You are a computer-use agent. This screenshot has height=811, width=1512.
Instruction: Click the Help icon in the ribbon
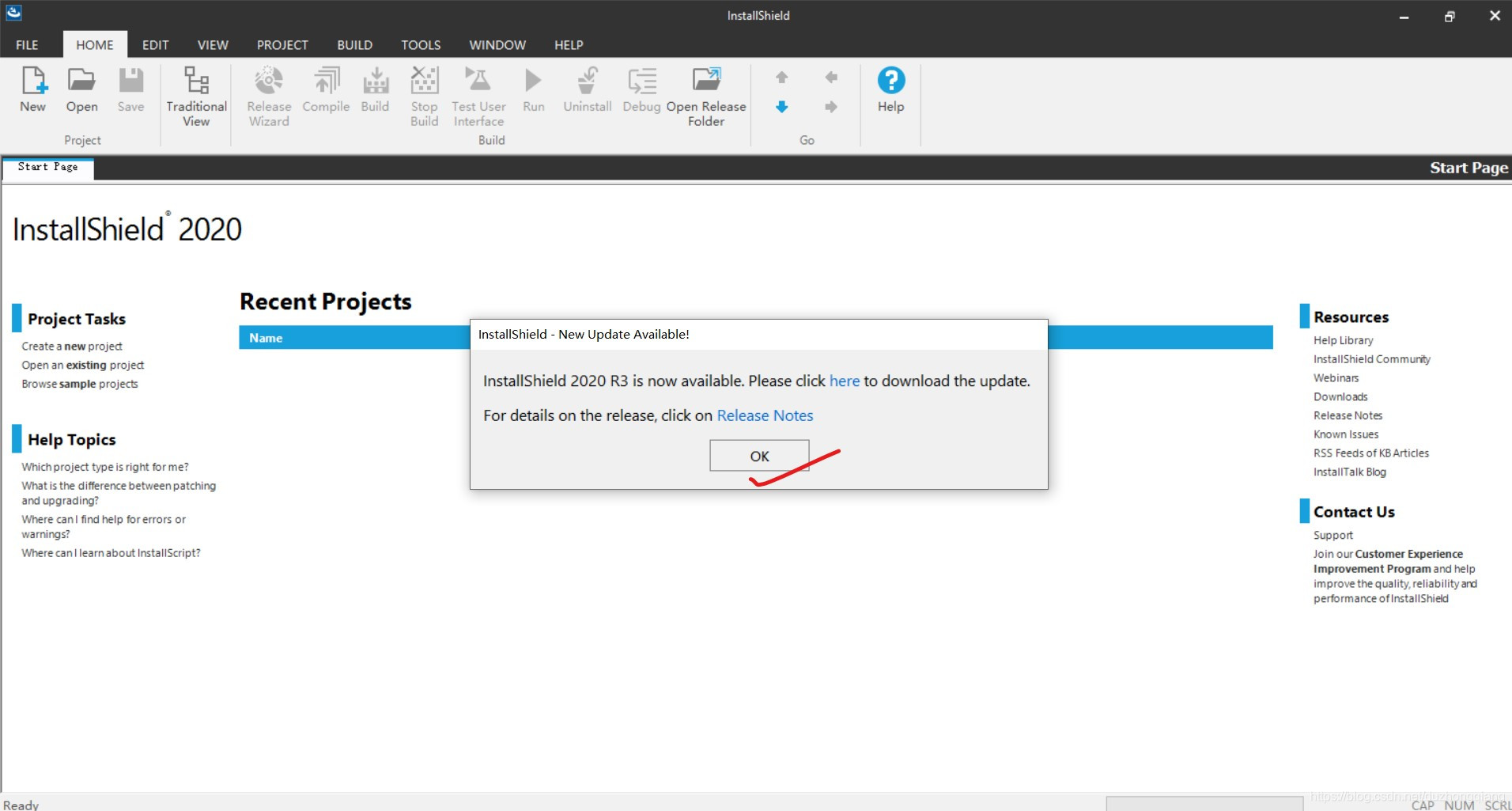click(x=890, y=89)
